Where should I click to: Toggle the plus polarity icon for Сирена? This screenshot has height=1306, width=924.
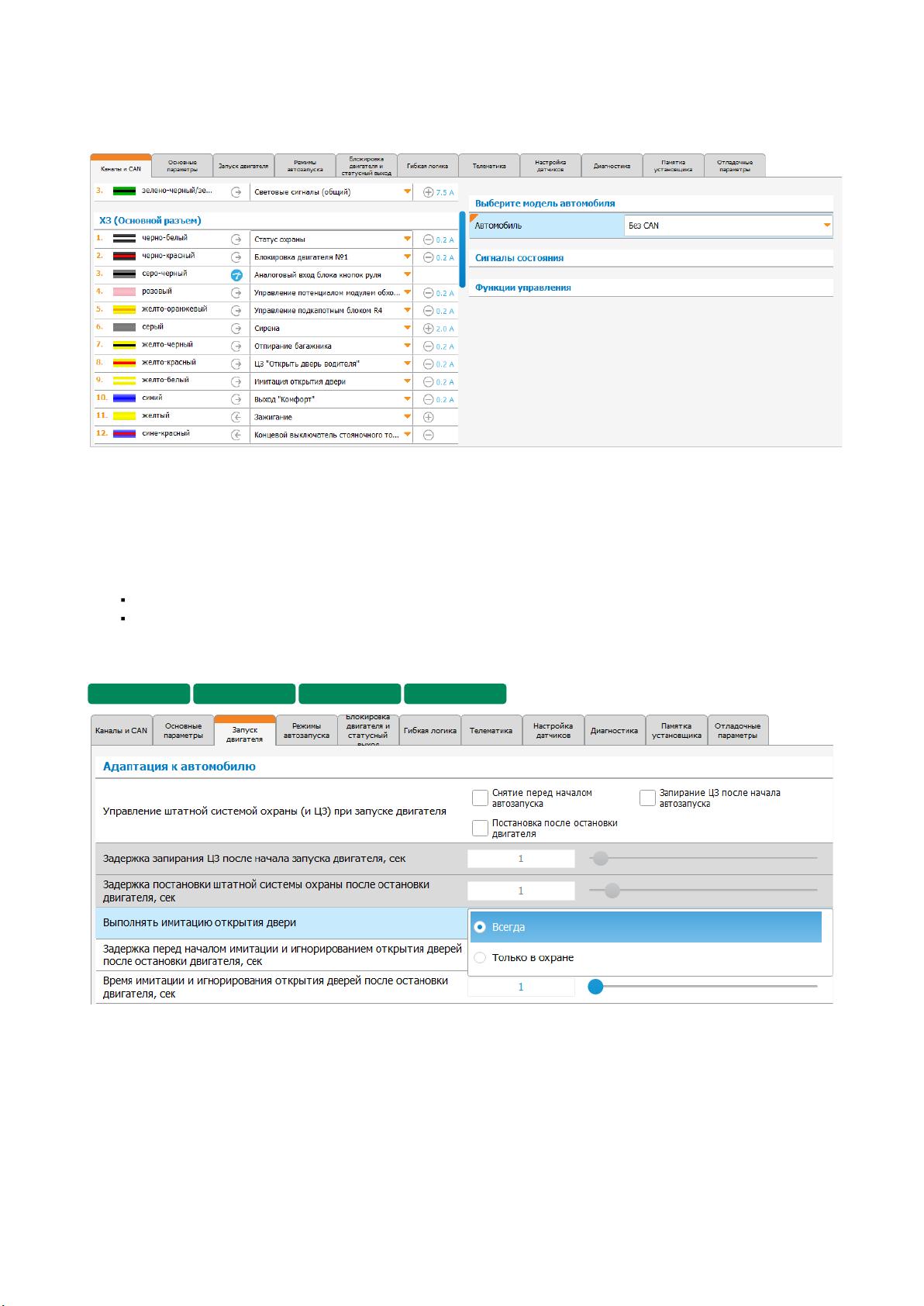(x=428, y=329)
